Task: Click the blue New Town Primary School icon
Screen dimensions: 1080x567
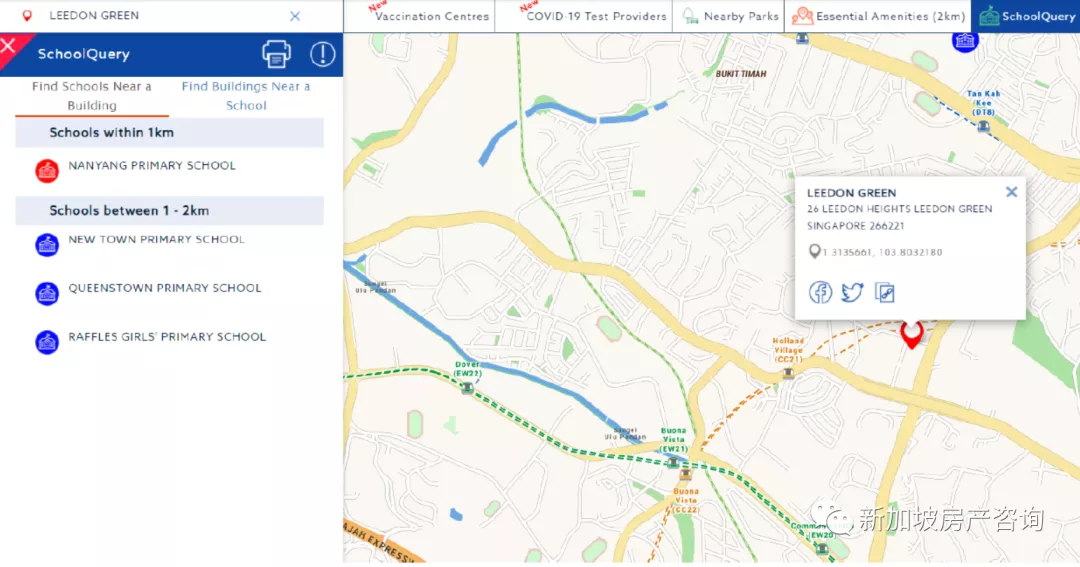Action: point(47,244)
